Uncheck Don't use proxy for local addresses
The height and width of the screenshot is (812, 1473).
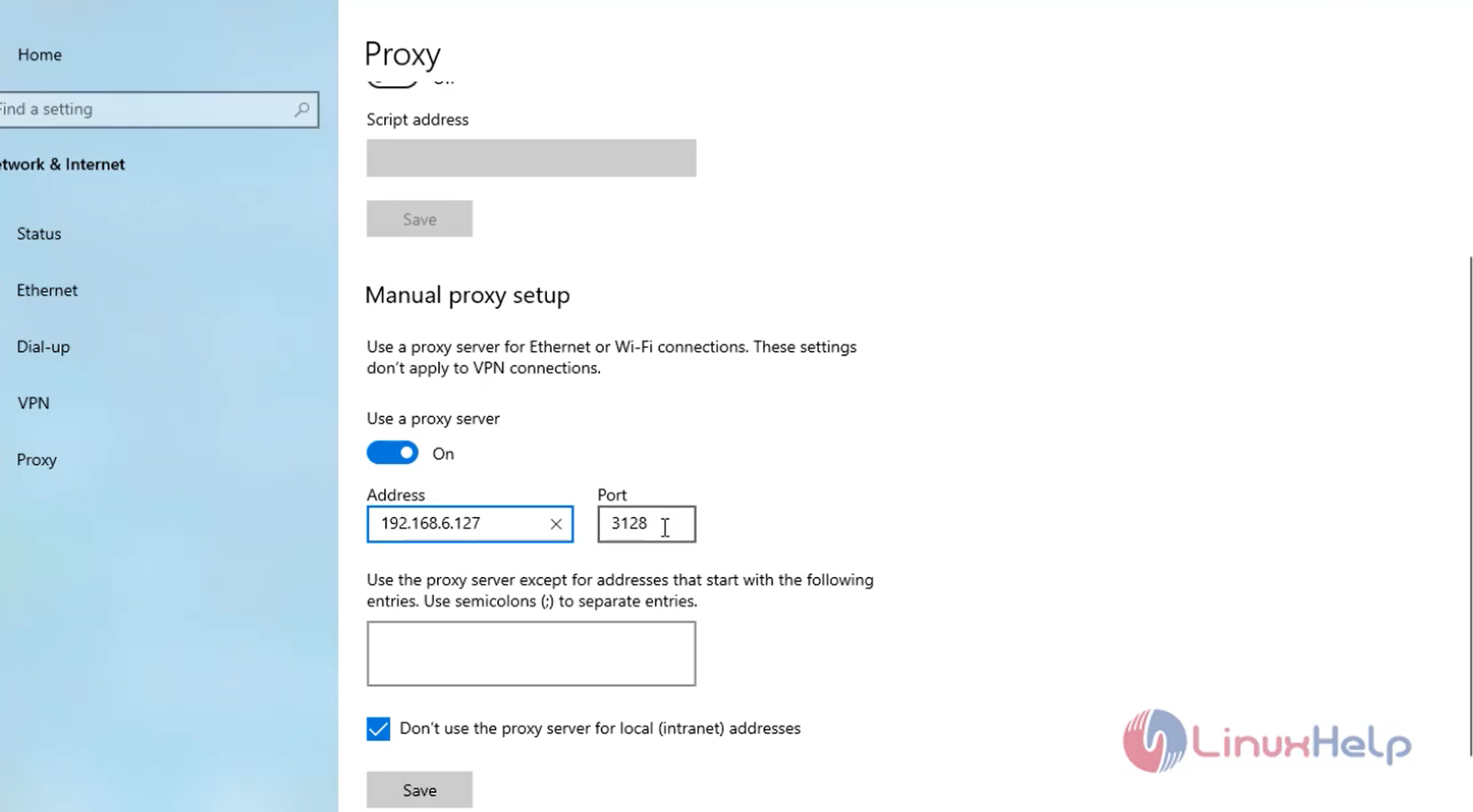click(378, 728)
